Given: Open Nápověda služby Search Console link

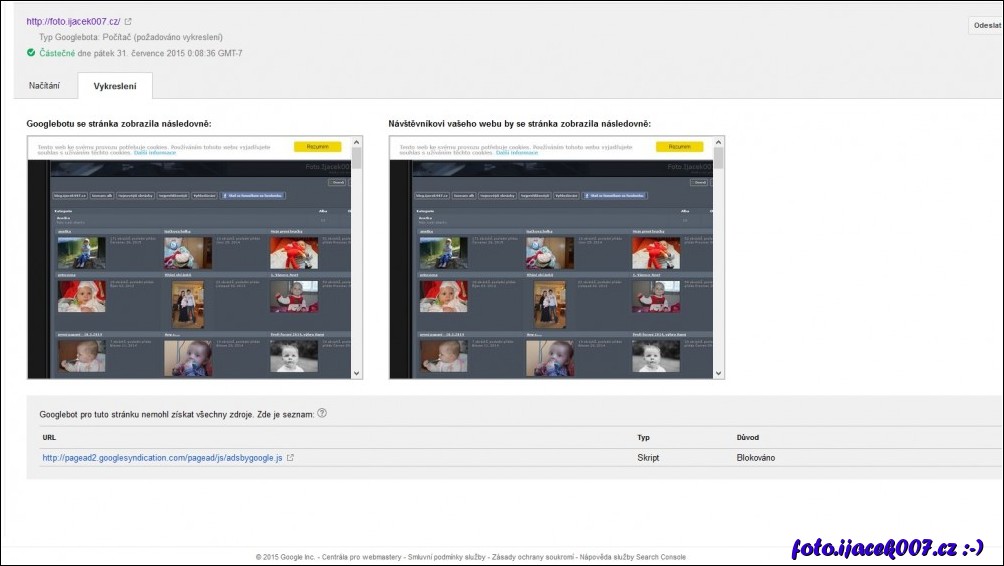Looking at the screenshot, I should 633,557.
